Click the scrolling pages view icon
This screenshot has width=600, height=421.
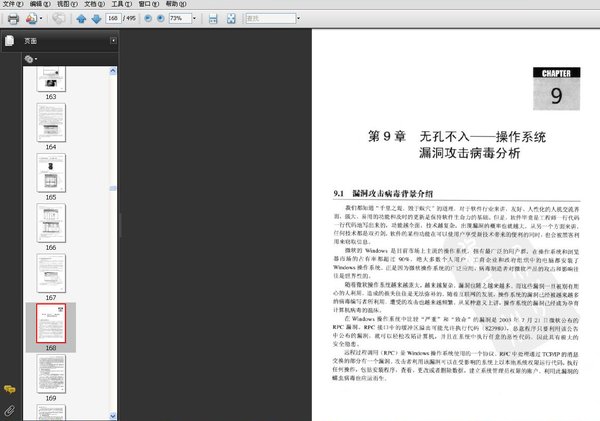coord(213,18)
